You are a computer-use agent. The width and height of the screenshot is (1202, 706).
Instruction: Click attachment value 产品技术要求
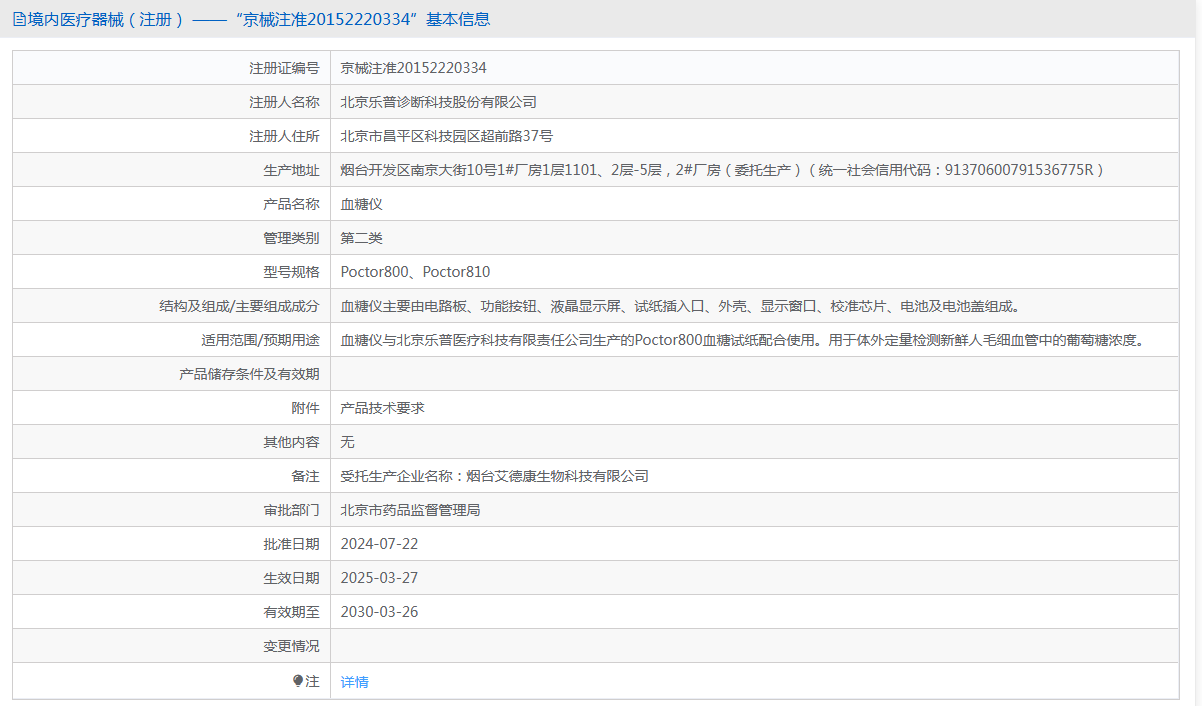coord(383,408)
